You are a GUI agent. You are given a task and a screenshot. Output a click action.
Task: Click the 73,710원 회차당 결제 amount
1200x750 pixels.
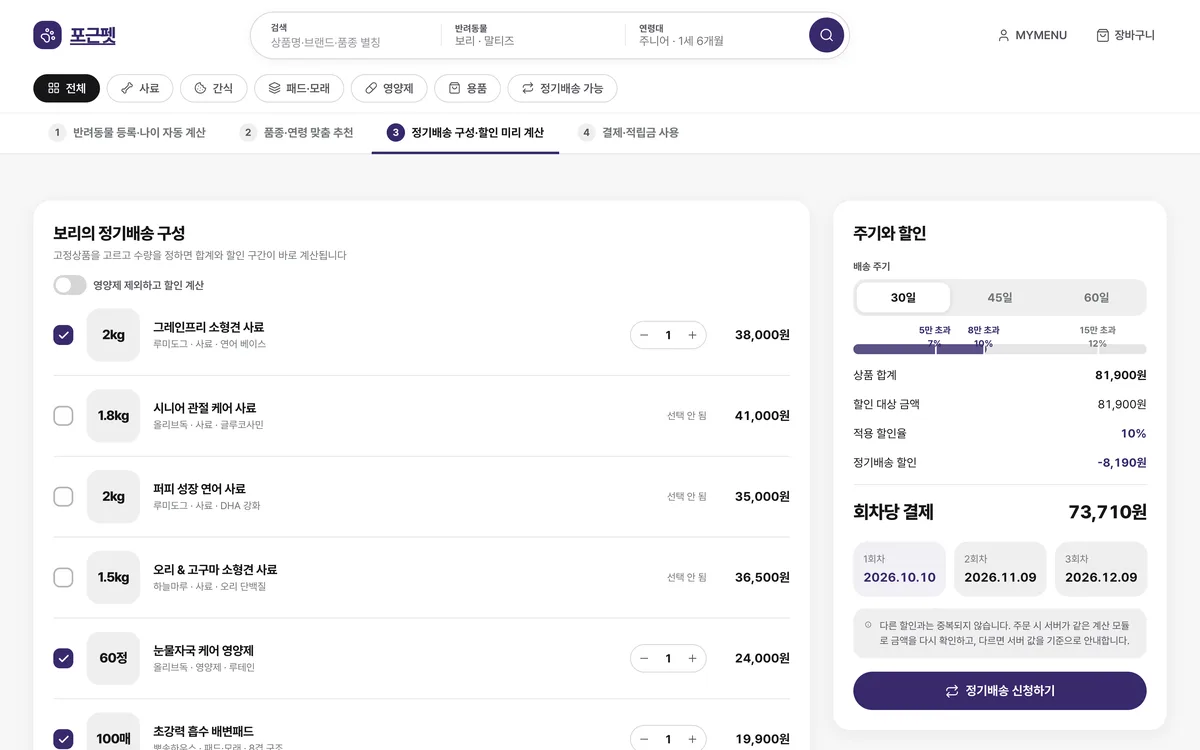pyautogui.click(x=1107, y=512)
